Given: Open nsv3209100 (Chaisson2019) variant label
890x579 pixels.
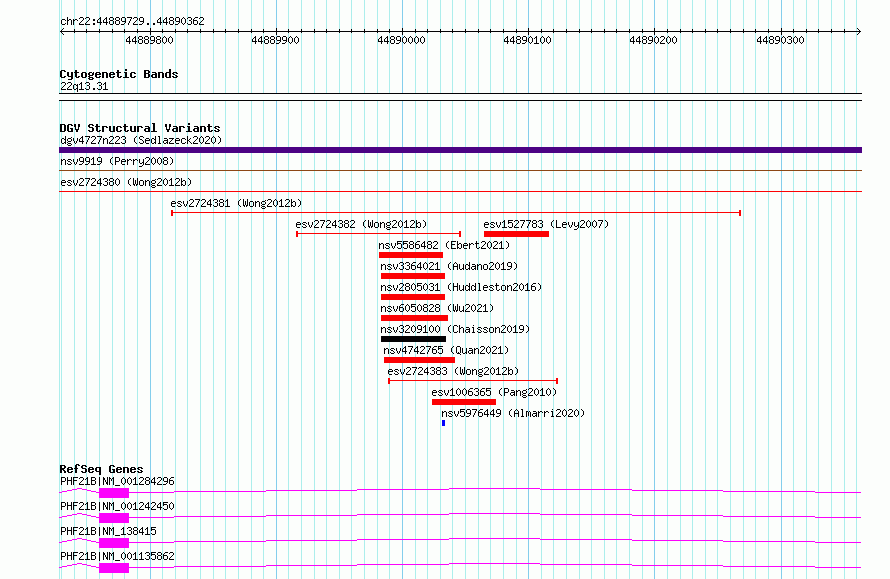Looking at the screenshot, I should pos(455,329).
